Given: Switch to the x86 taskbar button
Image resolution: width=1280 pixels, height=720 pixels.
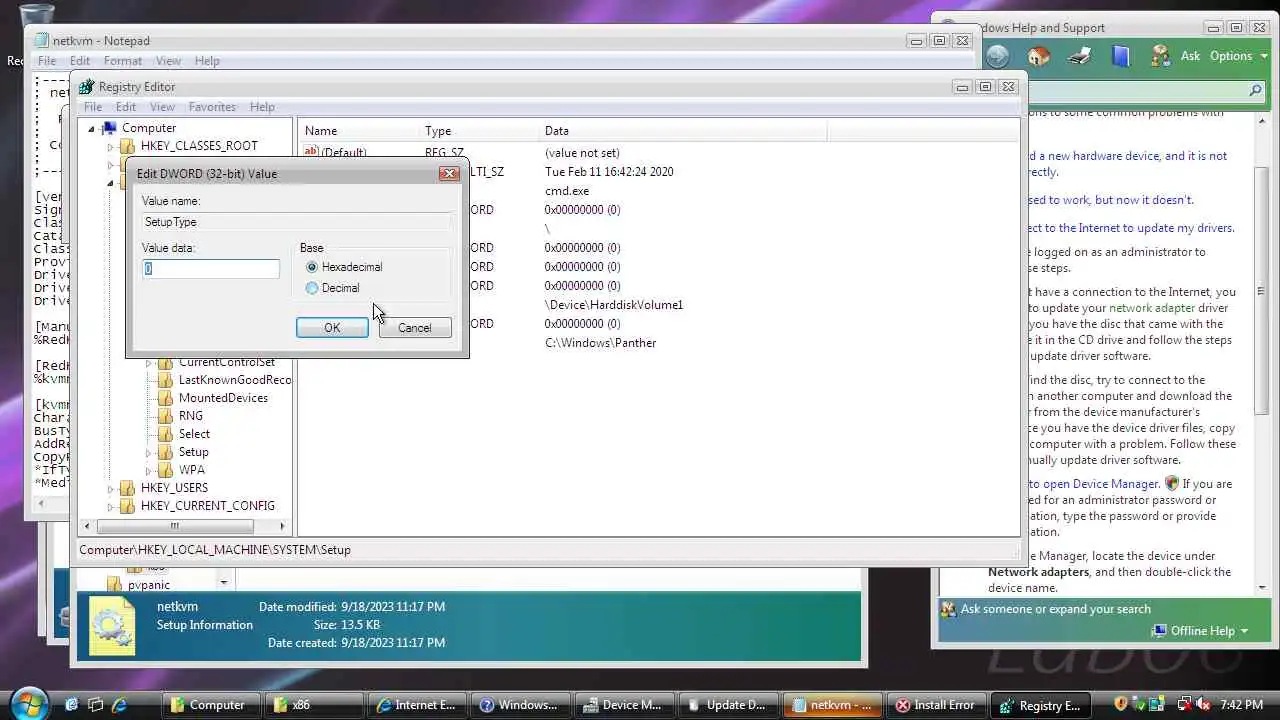Looking at the screenshot, I should click(312, 705).
